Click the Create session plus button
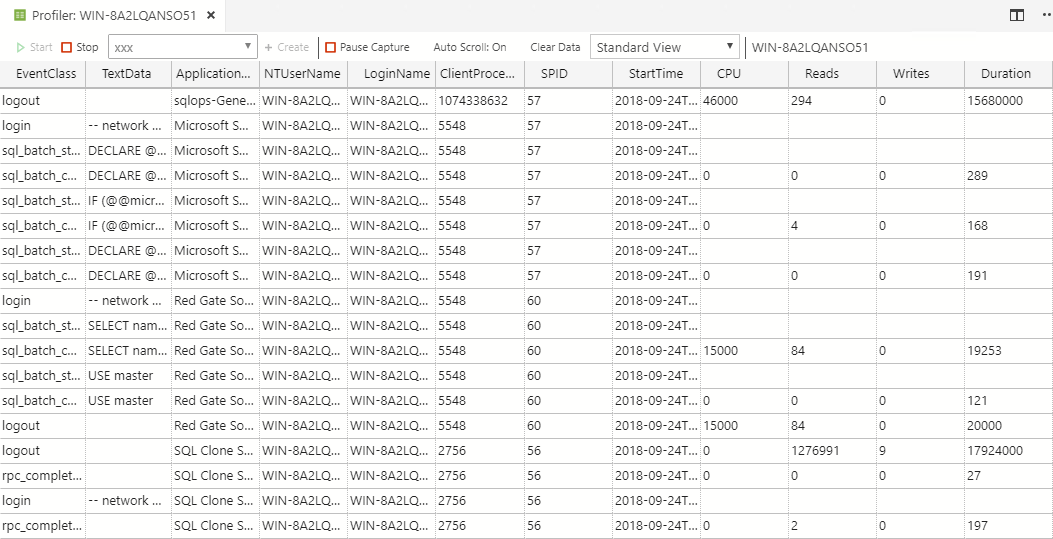This screenshot has width=1053, height=539. coord(286,47)
